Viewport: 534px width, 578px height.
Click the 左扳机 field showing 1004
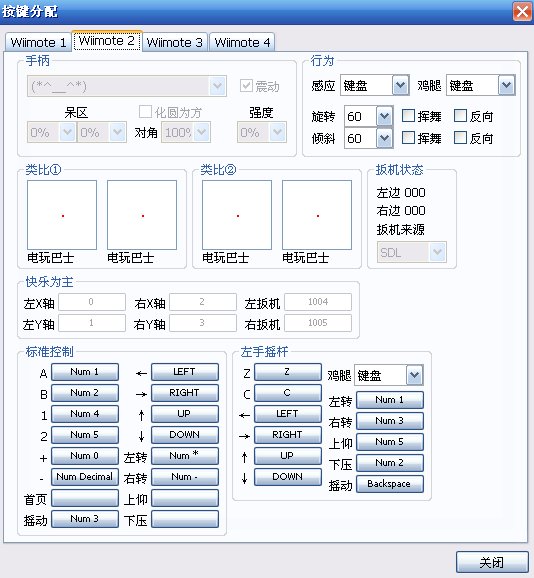tap(318, 302)
